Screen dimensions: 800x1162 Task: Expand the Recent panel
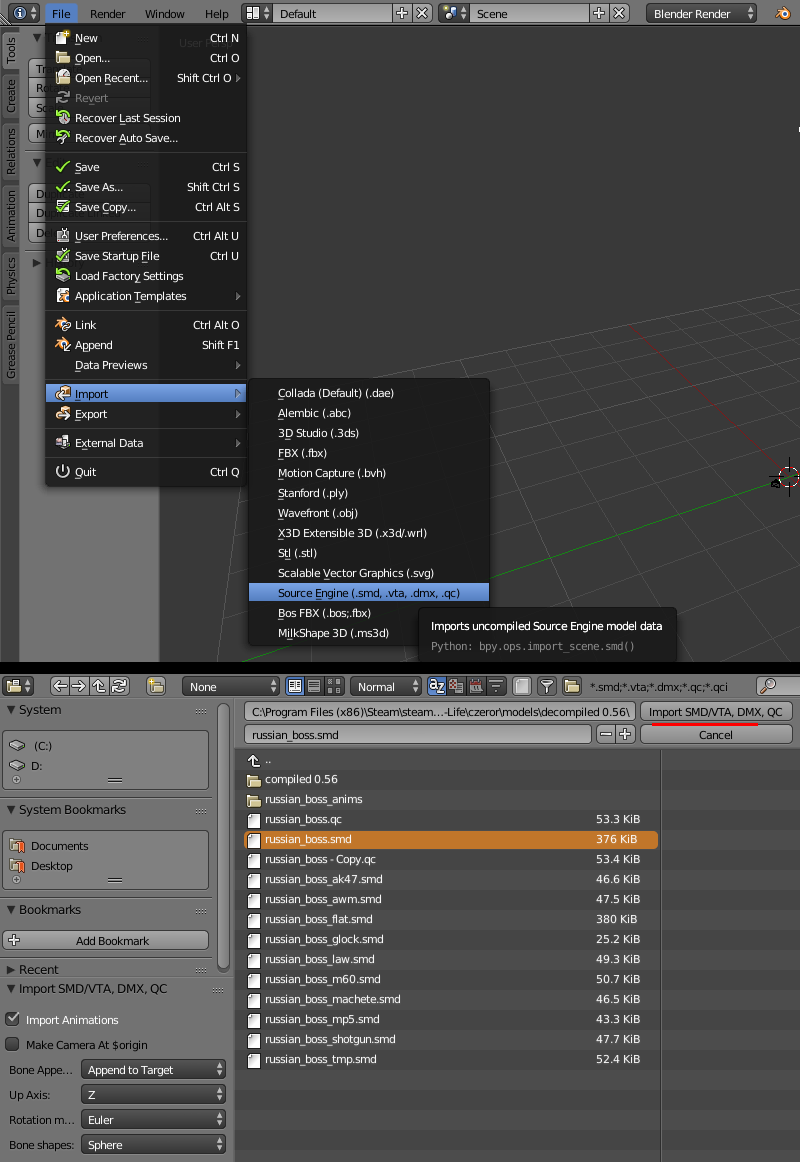(x=11, y=969)
